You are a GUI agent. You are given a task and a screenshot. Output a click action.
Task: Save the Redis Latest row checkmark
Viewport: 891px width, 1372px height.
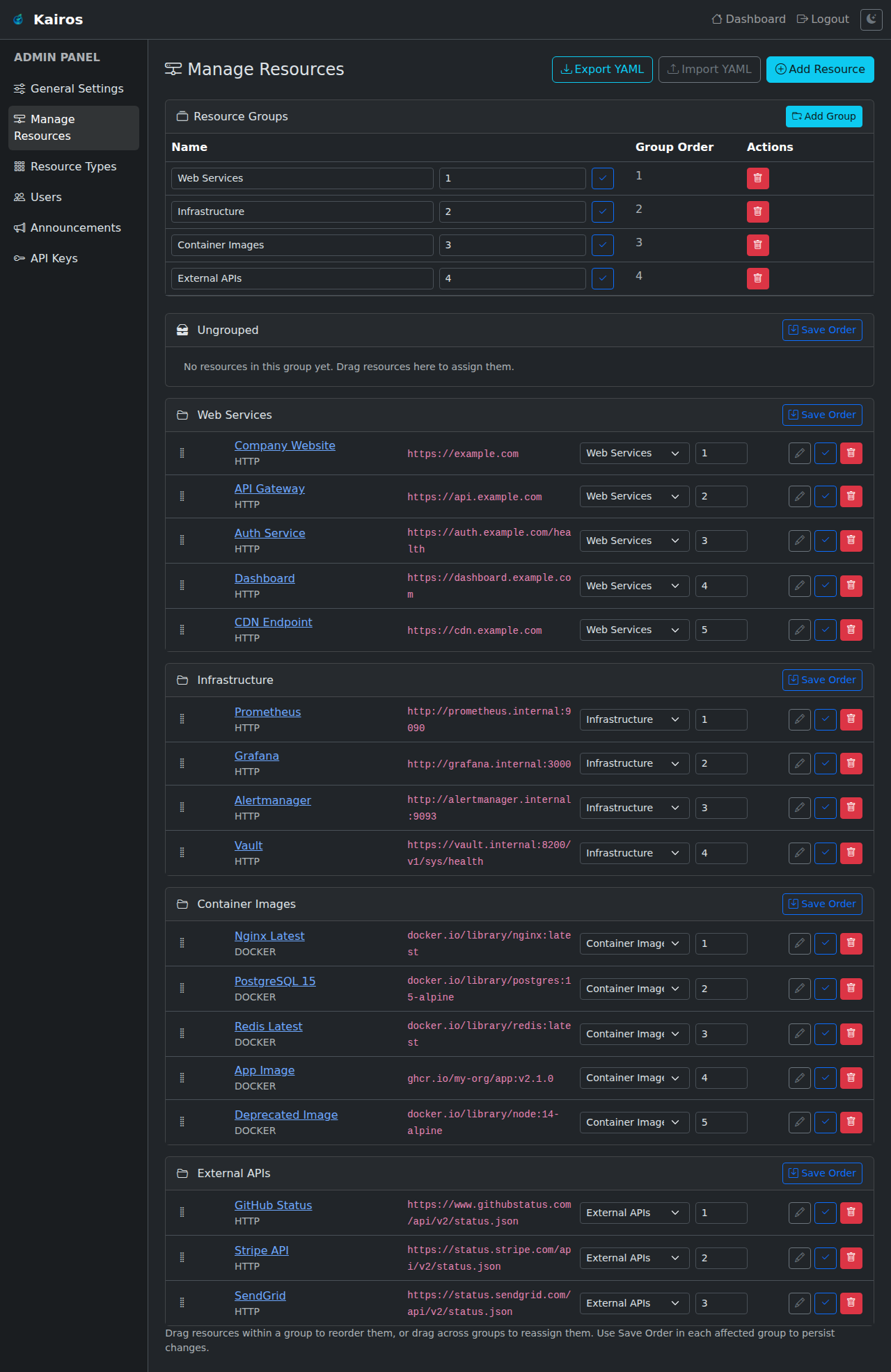(825, 1034)
